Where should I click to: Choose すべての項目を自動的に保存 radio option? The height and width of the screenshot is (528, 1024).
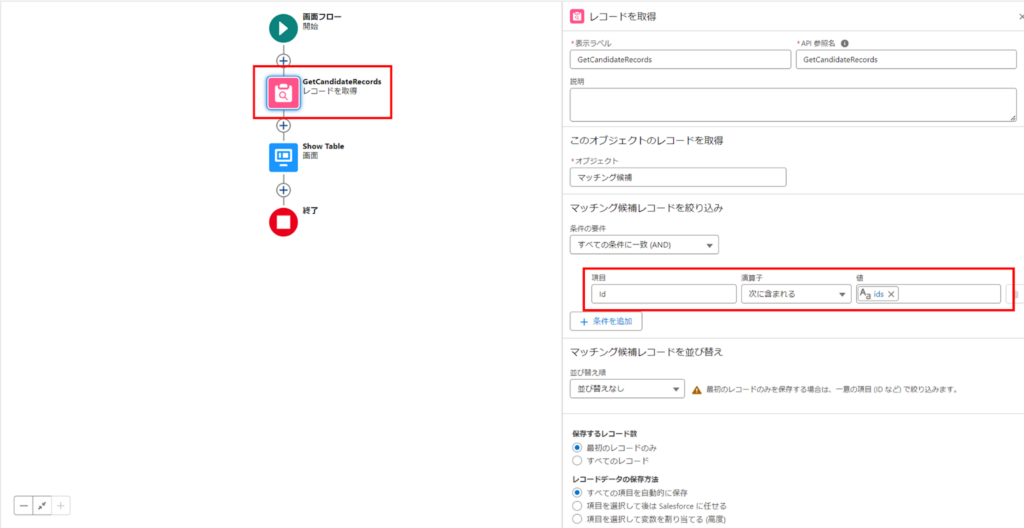tap(577, 493)
